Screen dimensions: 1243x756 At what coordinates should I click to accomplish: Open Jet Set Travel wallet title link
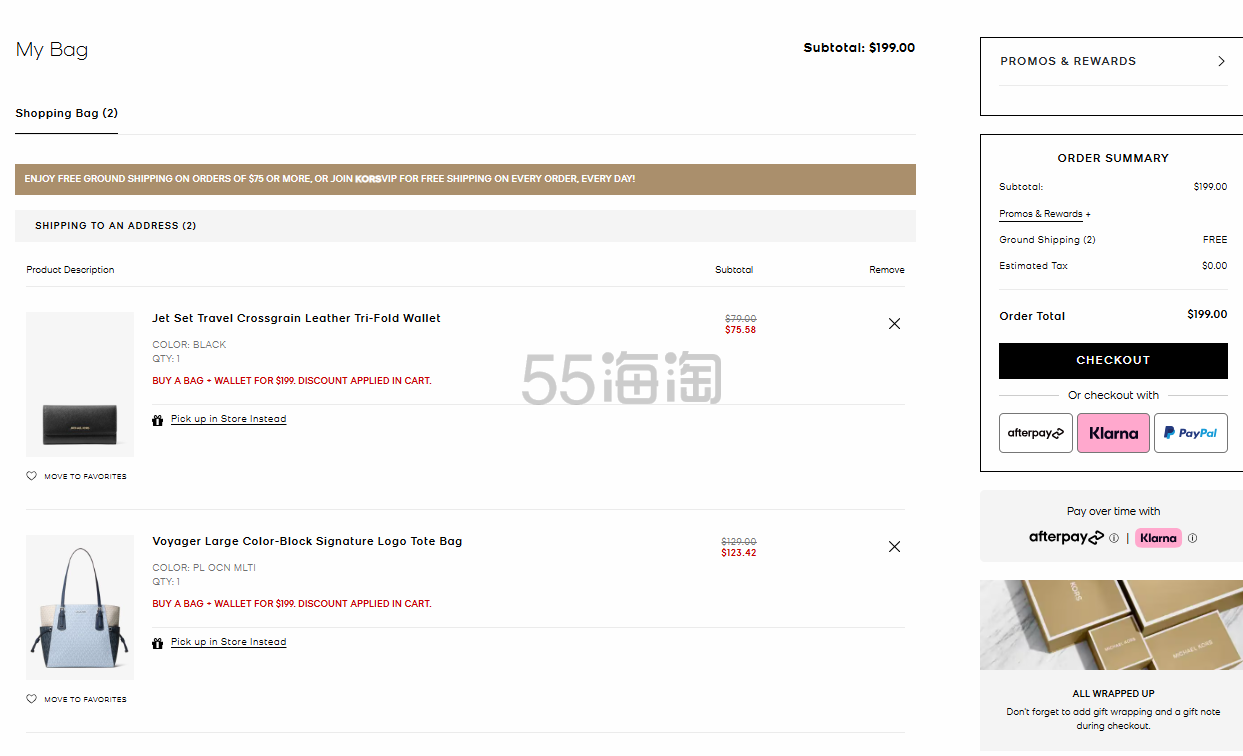[296, 318]
